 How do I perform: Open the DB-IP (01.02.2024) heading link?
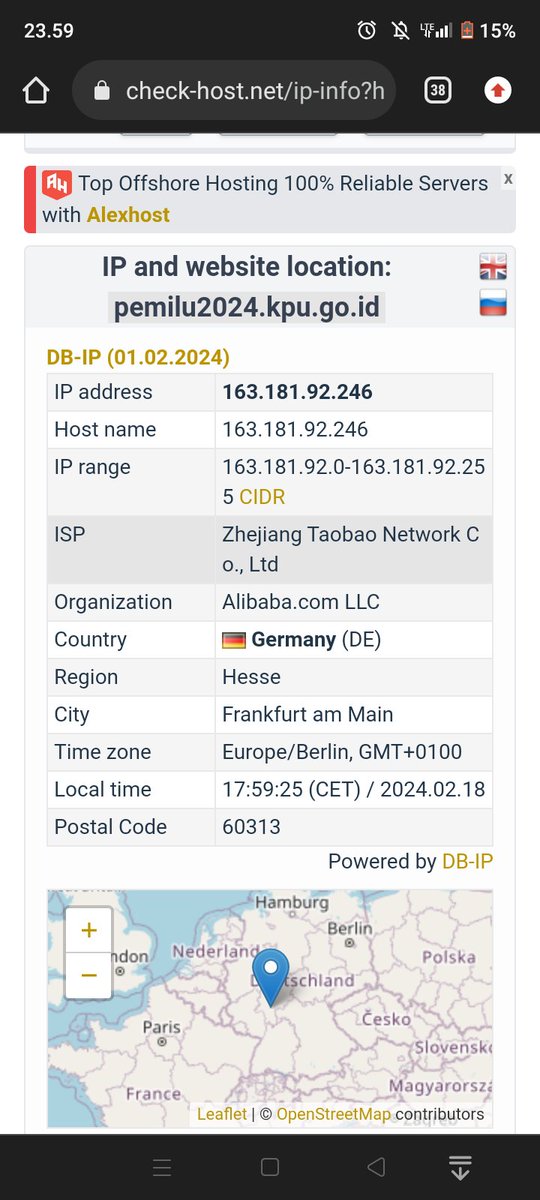click(138, 357)
